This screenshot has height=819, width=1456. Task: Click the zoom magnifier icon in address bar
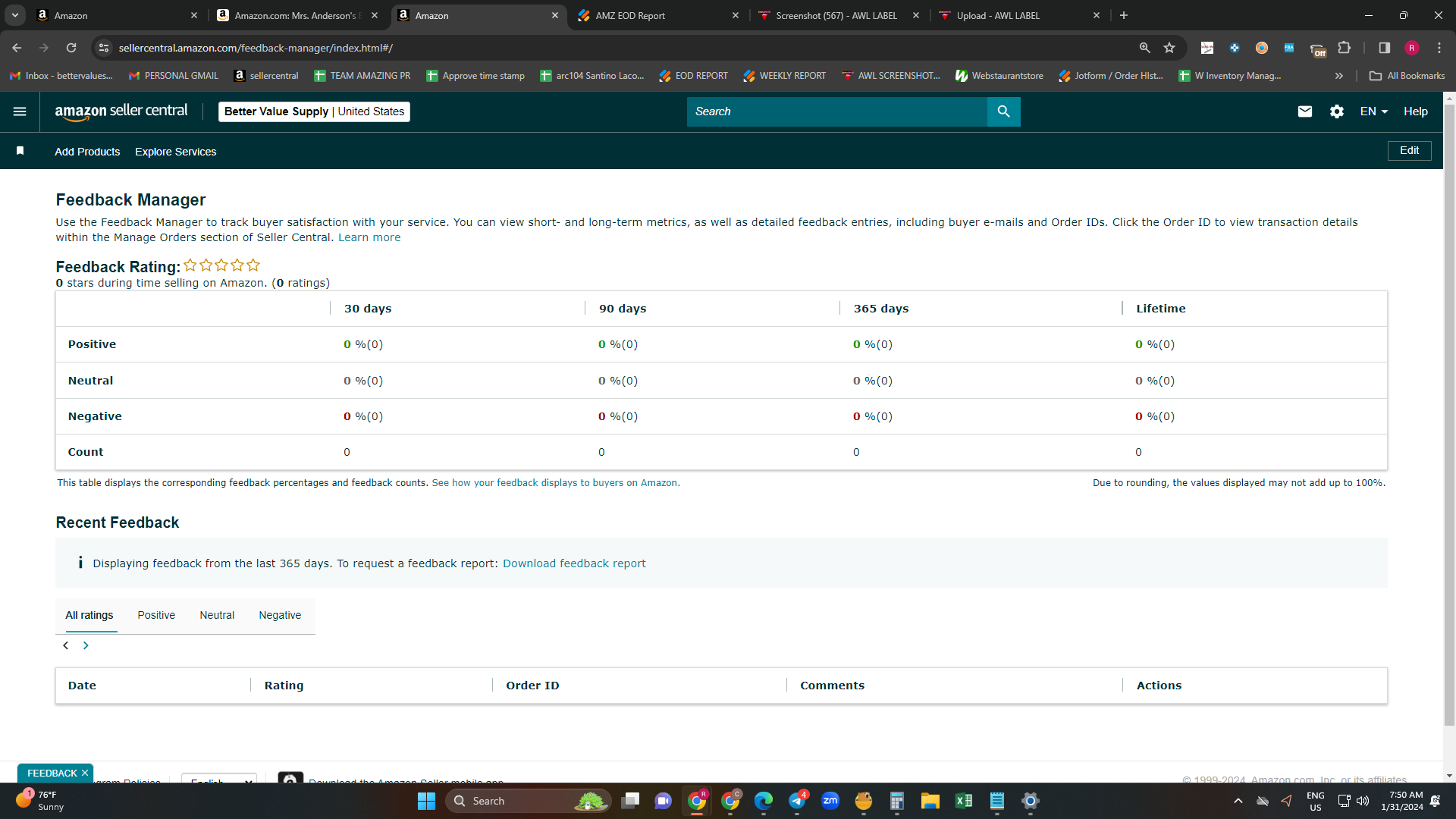[1144, 48]
